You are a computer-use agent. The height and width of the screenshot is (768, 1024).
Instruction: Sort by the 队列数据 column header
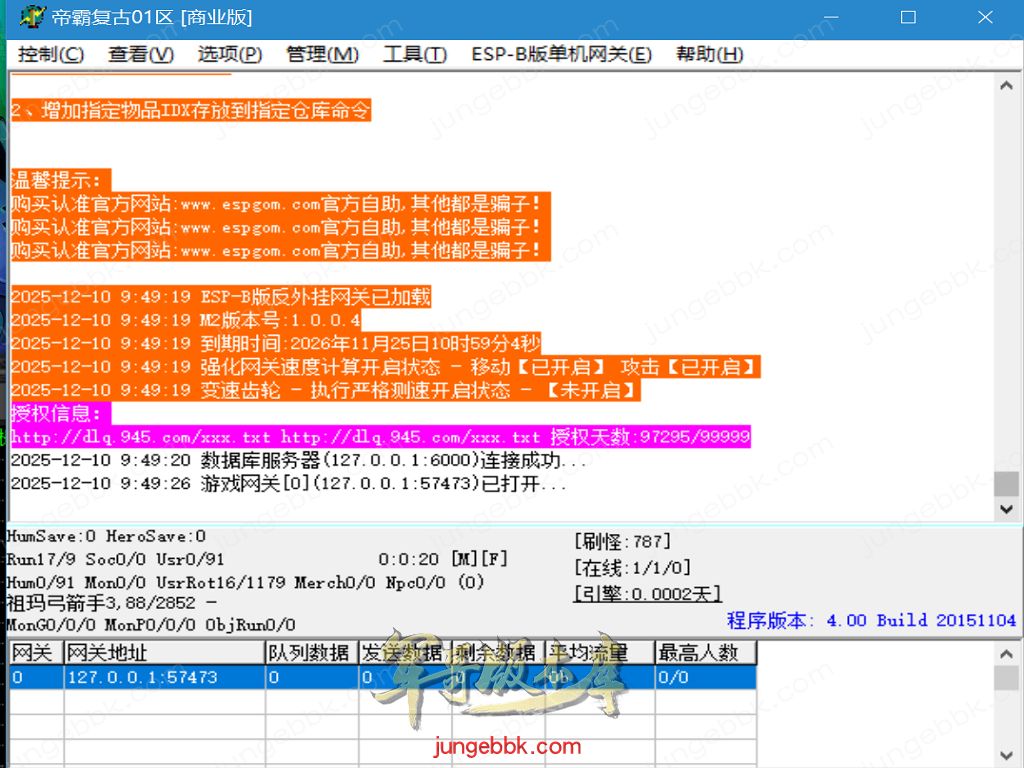click(310, 653)
